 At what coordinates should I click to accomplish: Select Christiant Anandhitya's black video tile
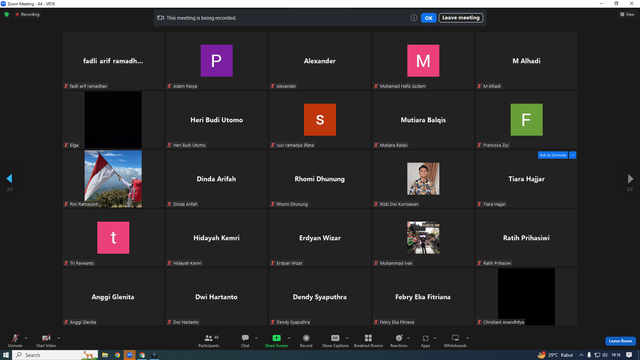tap(527, 297)
